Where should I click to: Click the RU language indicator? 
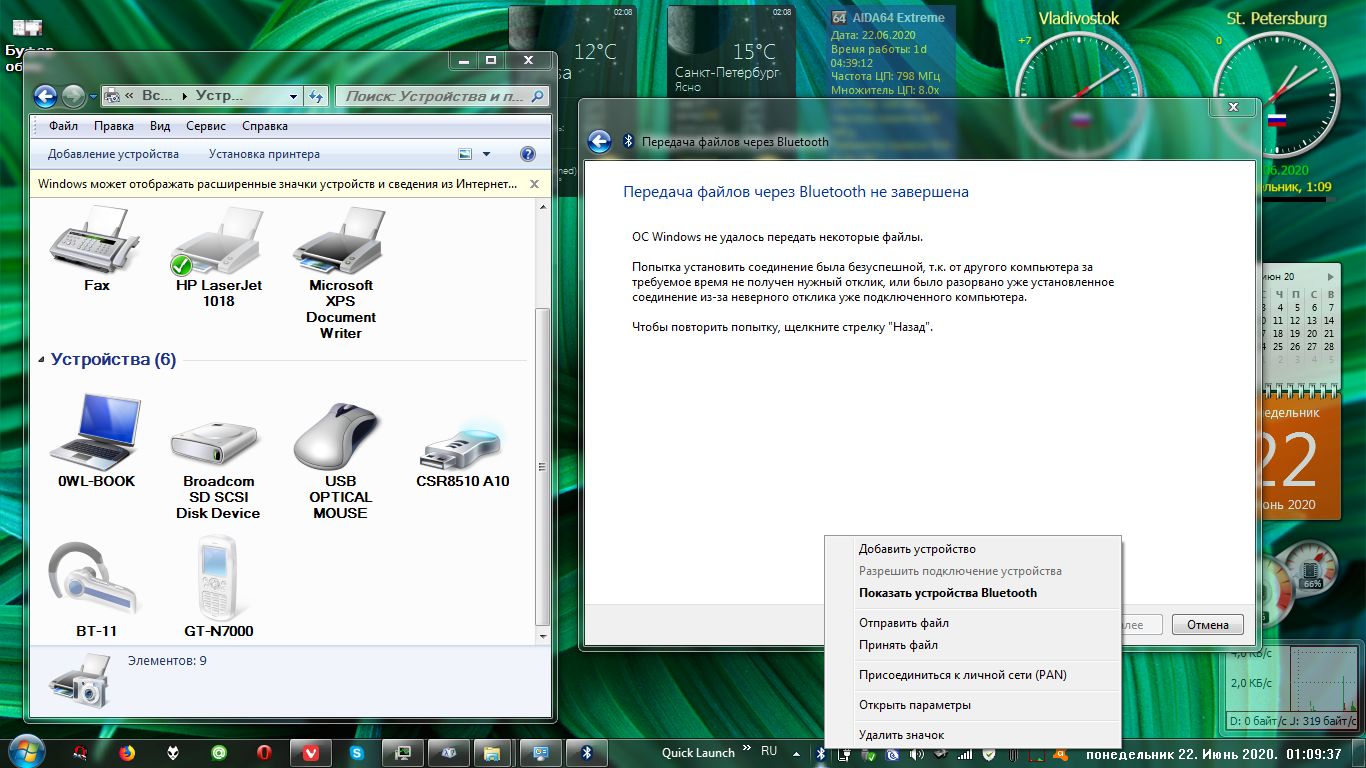[x=769, y=751]
